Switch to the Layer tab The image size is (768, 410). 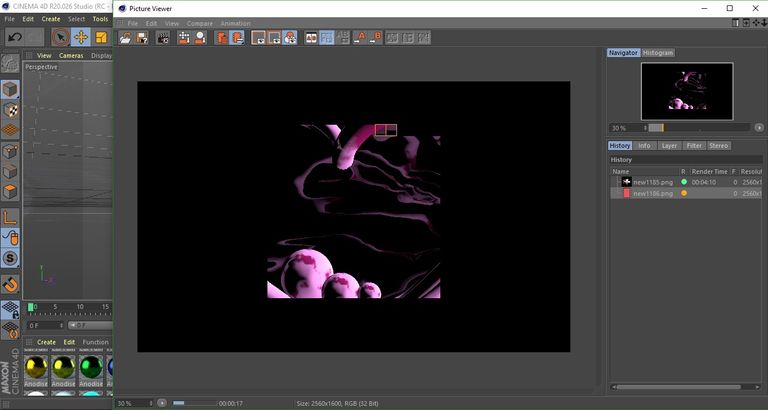click(x=669, y=145)
